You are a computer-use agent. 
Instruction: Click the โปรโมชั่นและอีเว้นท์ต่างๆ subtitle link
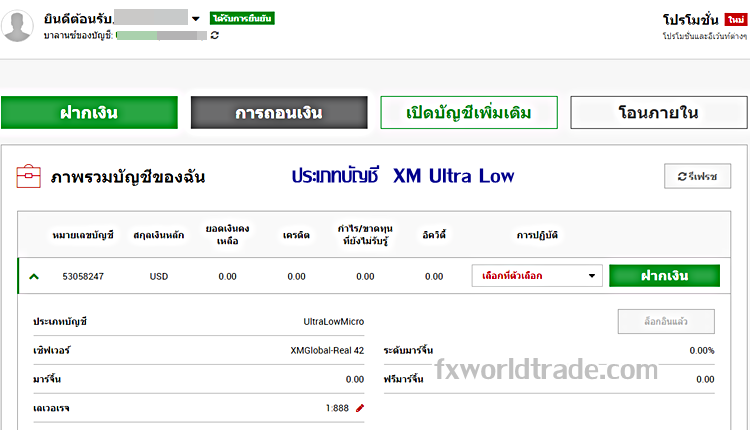click(703, 36)
